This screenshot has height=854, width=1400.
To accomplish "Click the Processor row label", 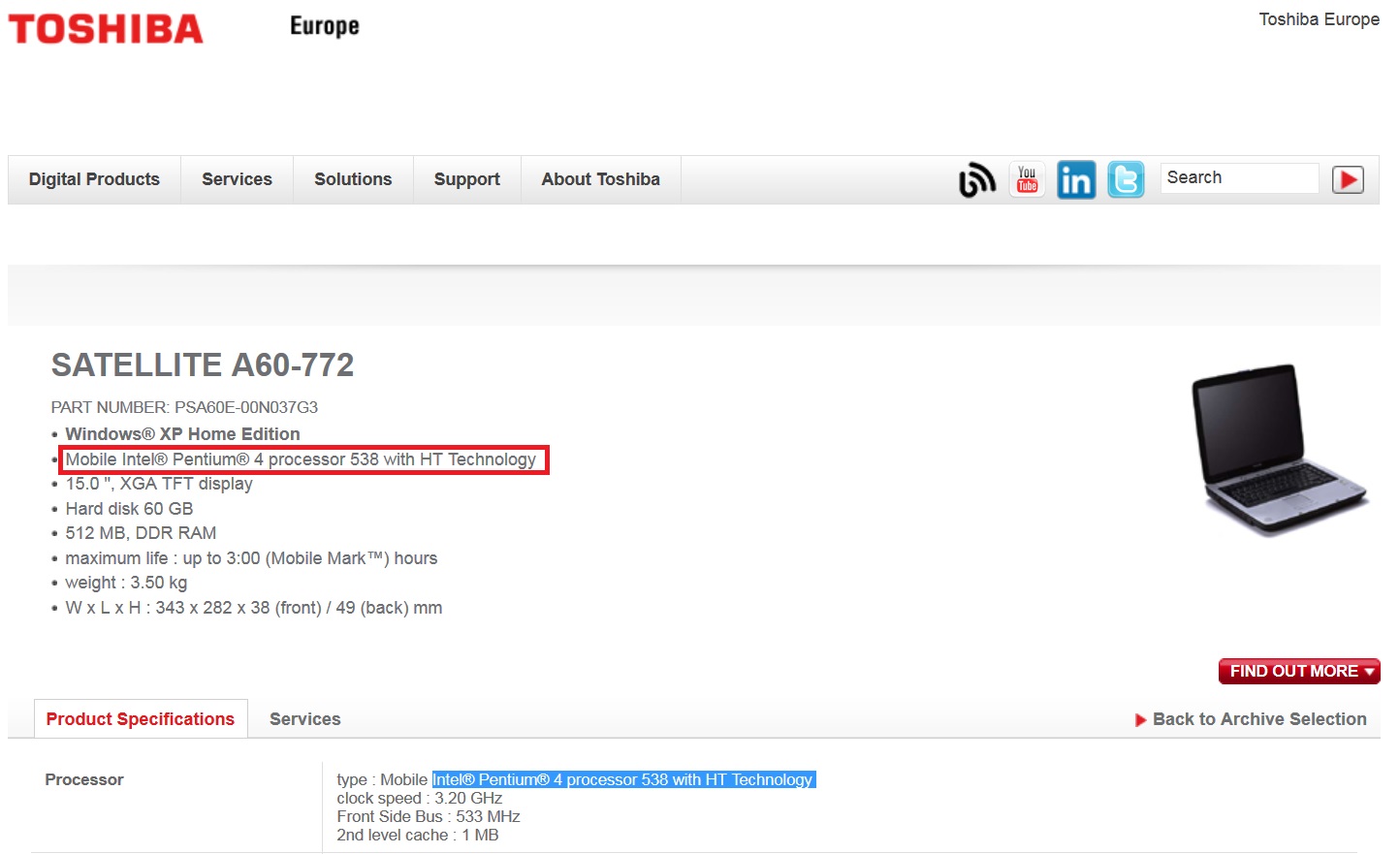I will [84, 779].
